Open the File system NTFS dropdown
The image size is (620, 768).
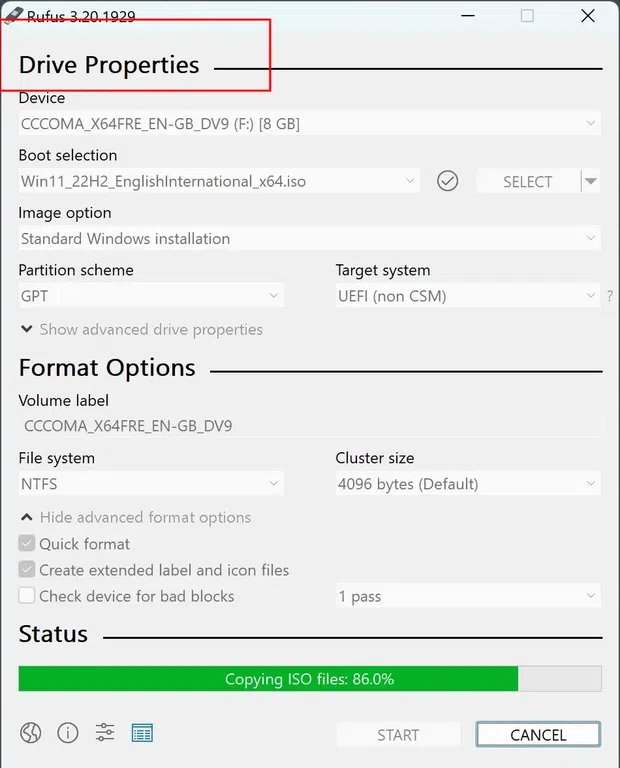coord(151,484)
